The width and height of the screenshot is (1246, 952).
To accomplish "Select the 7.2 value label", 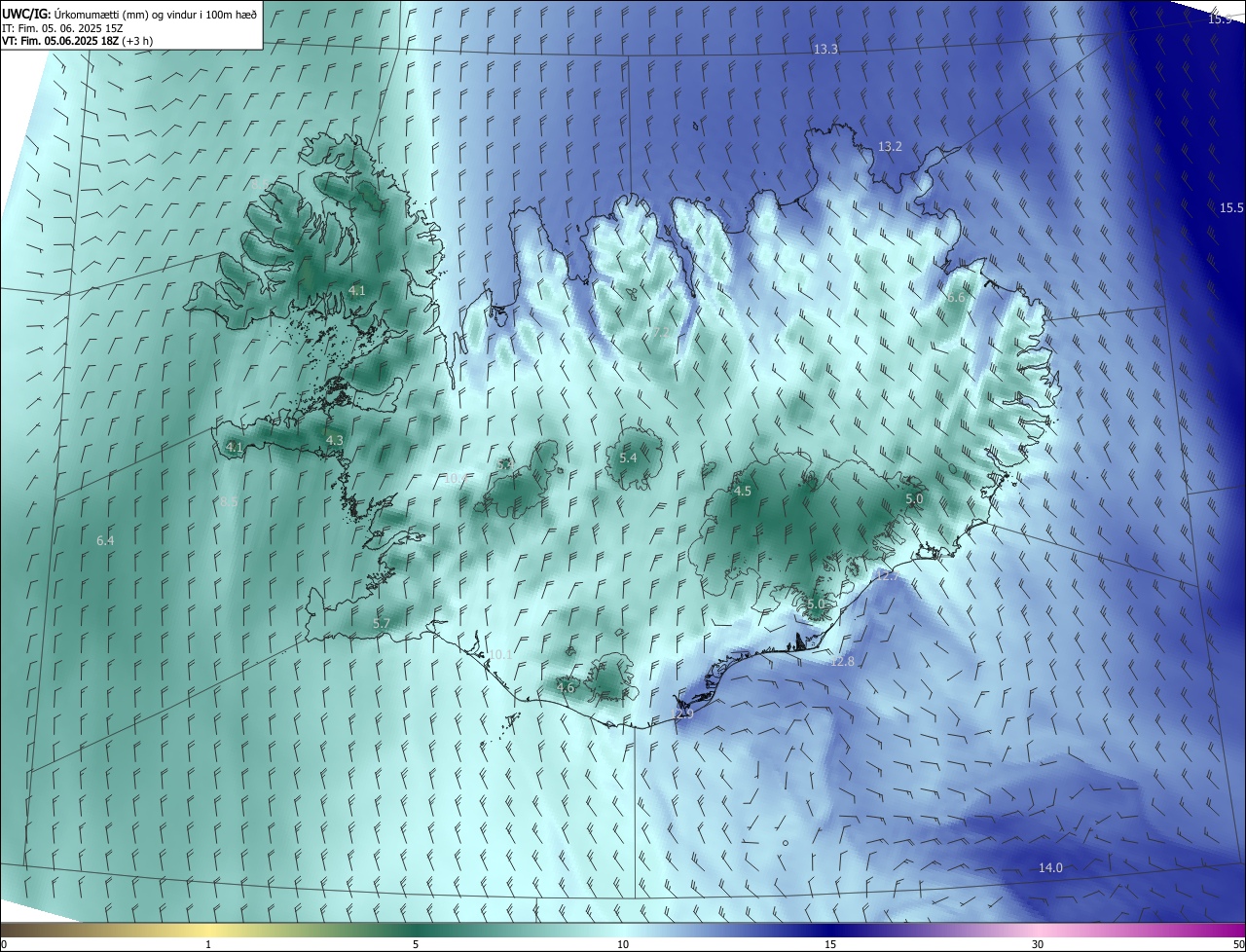I will point(661,333).
